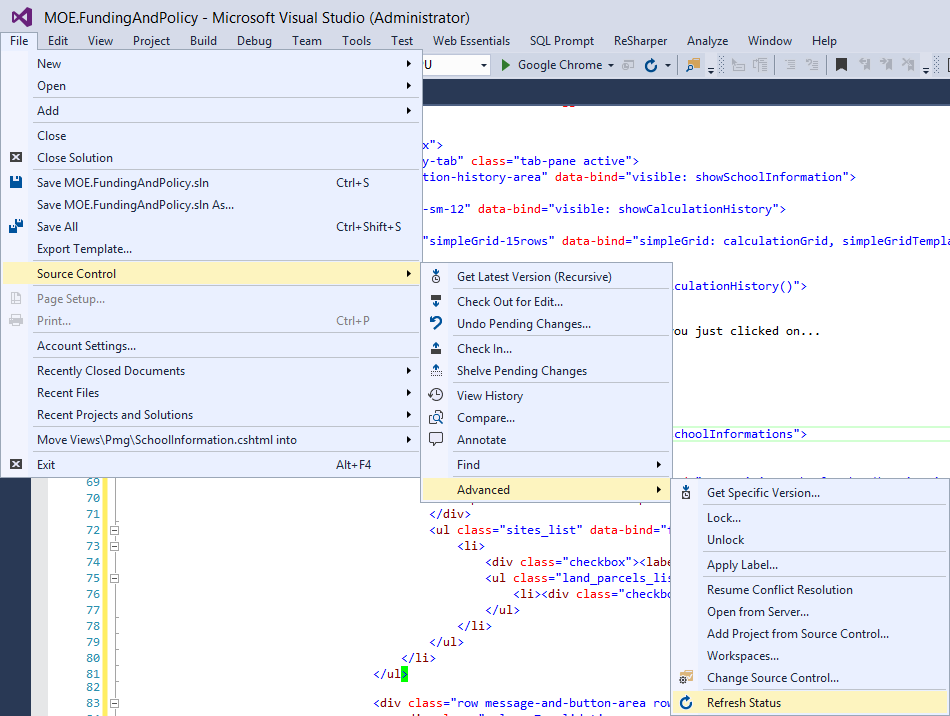Click the Compare magnifier icon
The height and width of the screenshot is (716, 950).
436,417
